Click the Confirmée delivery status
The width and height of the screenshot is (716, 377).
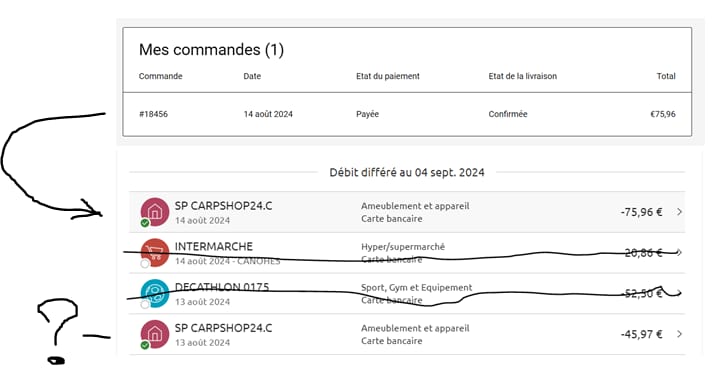click(508, 114)
